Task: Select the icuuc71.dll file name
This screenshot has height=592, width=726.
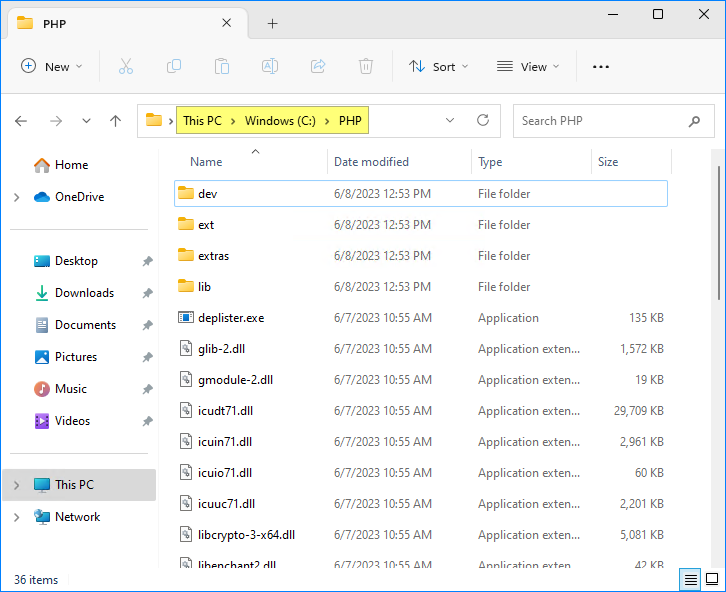Action: point(226,504)
